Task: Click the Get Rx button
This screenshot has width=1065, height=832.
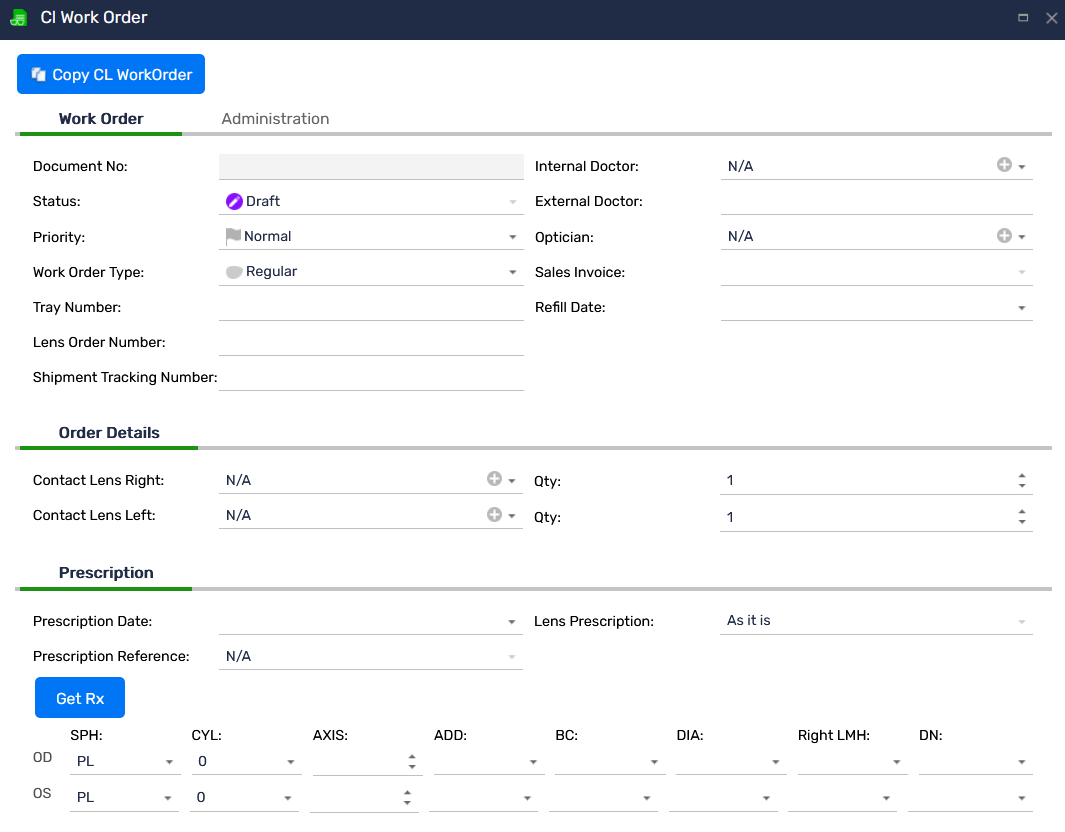Action: coord(80,698)
